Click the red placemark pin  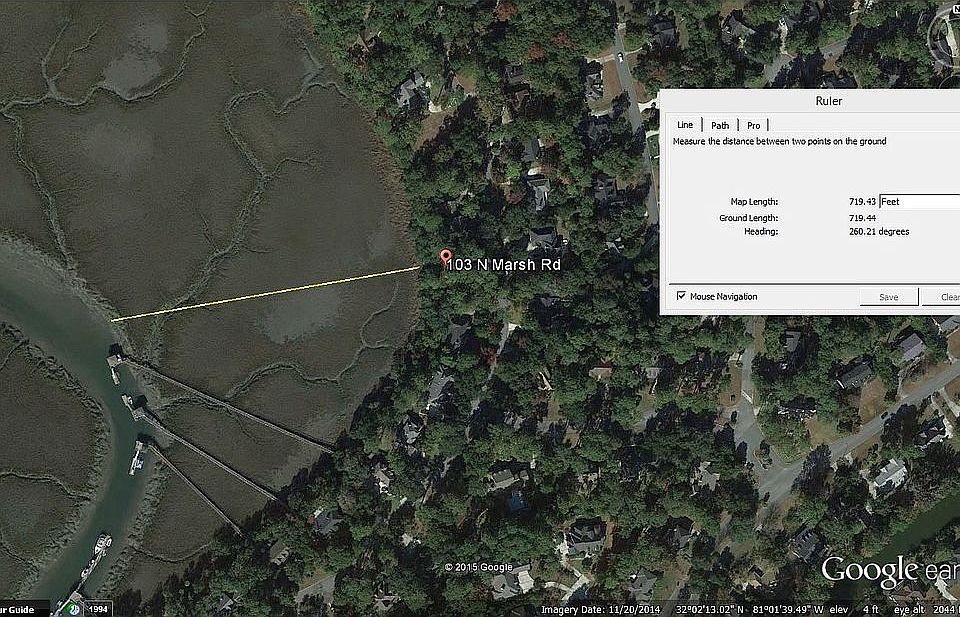[446, 258]
